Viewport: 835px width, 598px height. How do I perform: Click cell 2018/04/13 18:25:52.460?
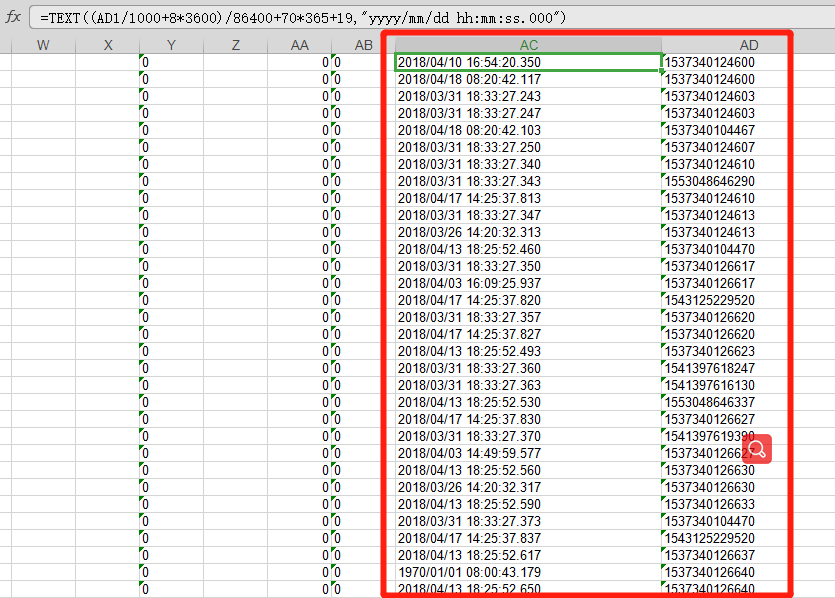coord(528,250)
